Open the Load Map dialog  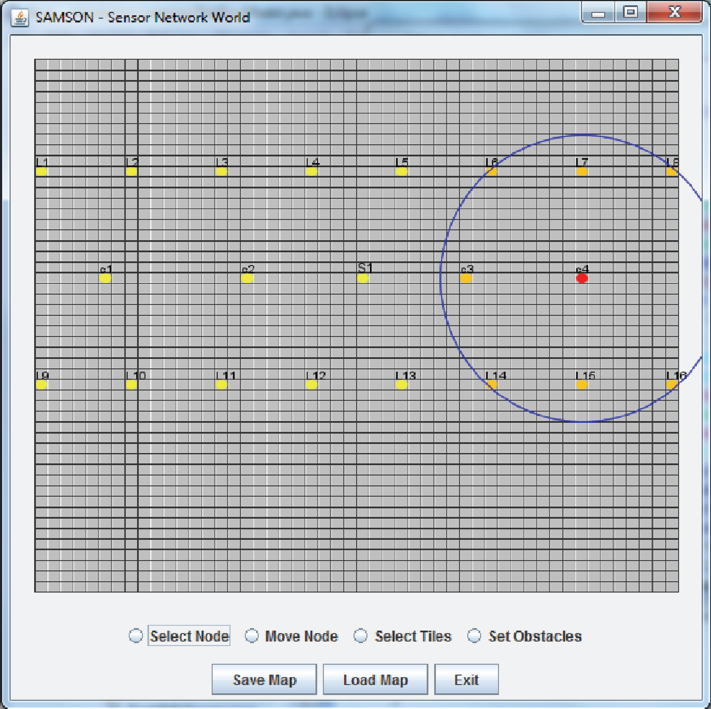coord(375,680)
